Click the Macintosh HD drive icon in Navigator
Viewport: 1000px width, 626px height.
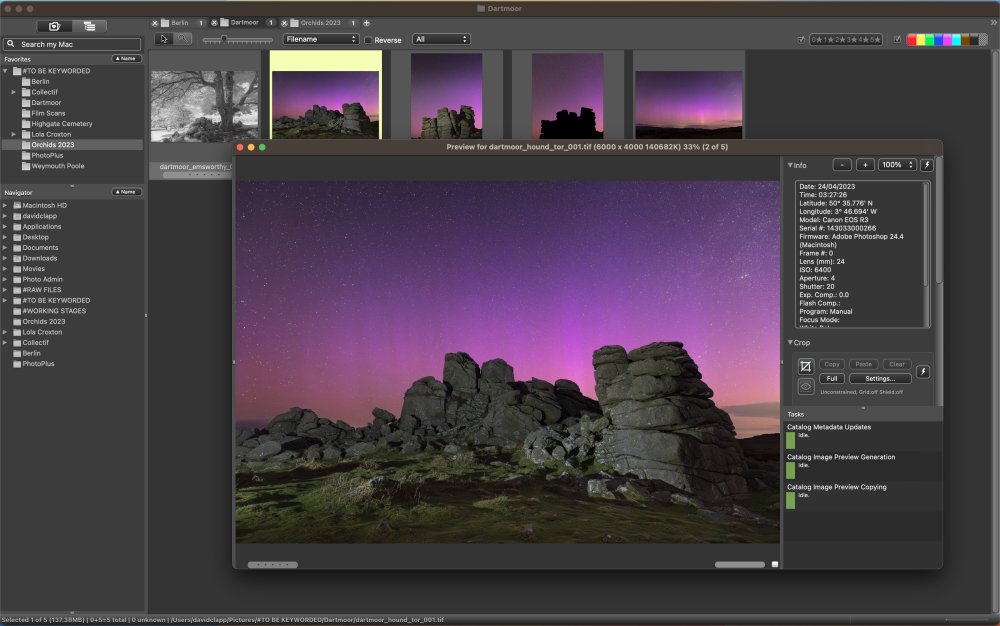(17, 205)
